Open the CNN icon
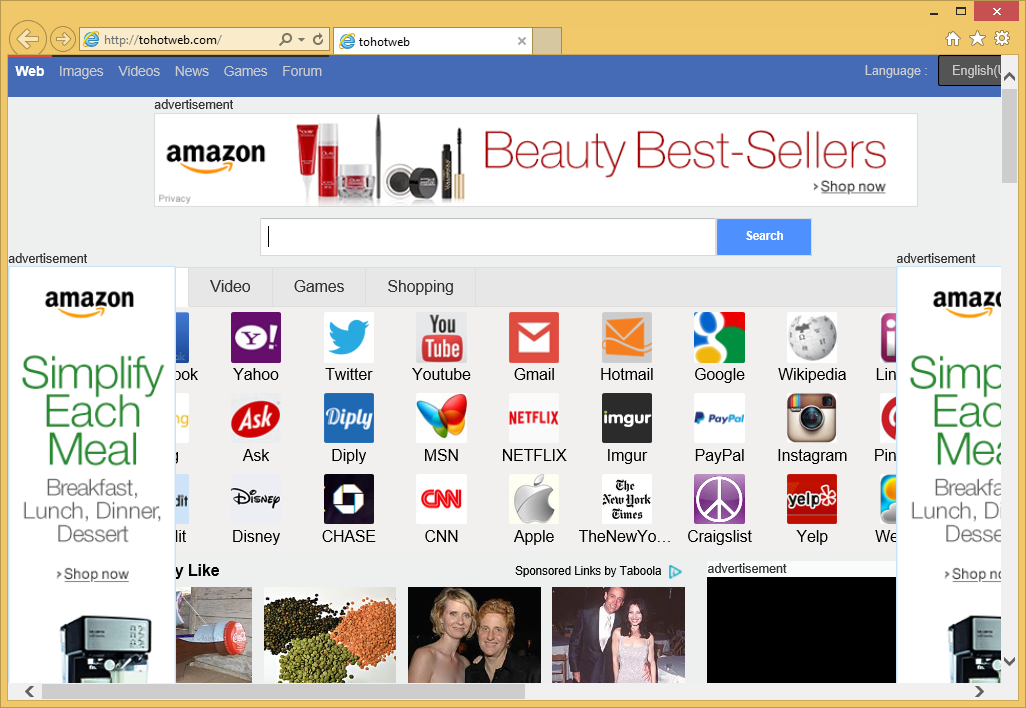1026x708 pixels. coord(442,499)
